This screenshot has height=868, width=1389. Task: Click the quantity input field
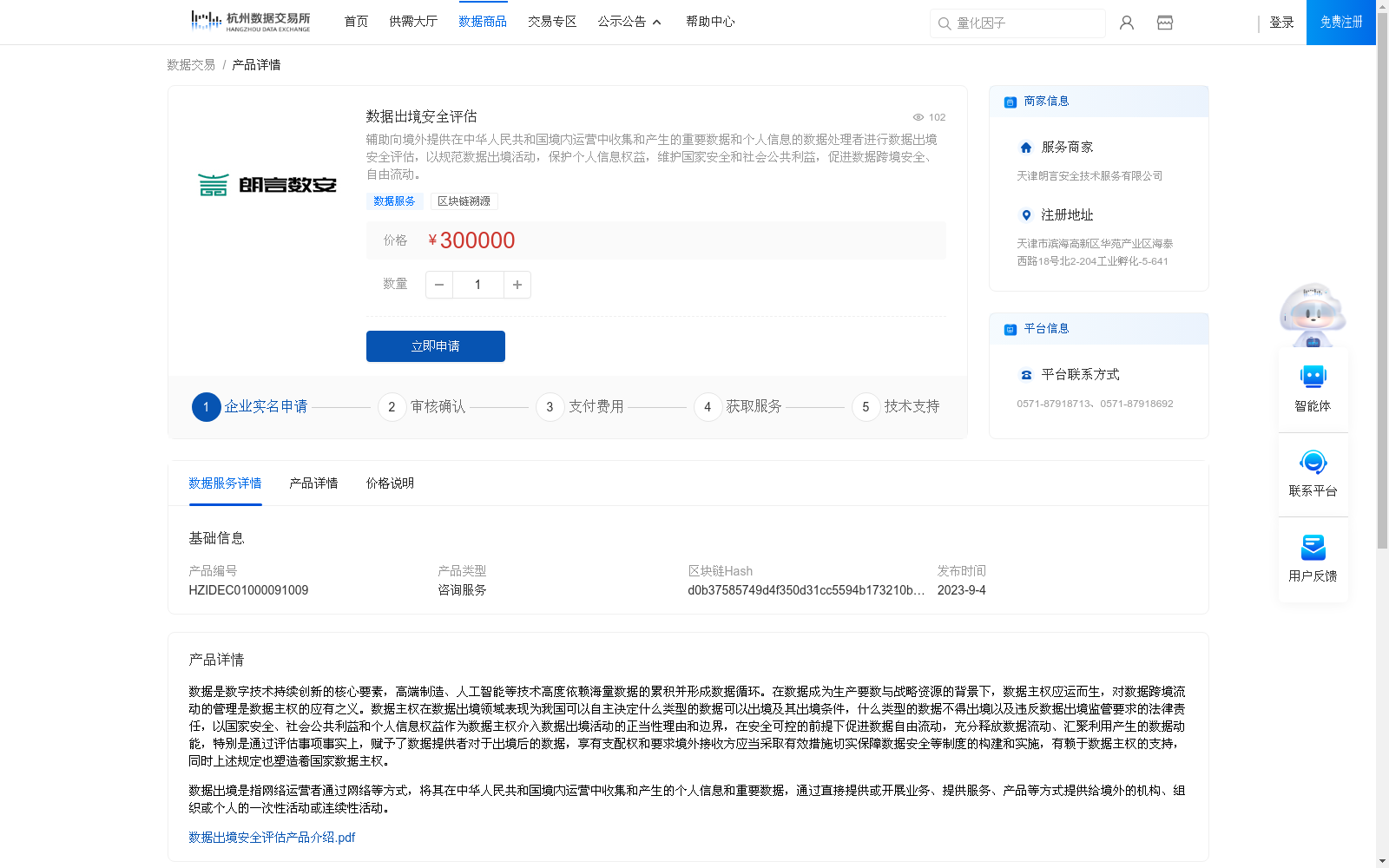click(x=477, y=285)
